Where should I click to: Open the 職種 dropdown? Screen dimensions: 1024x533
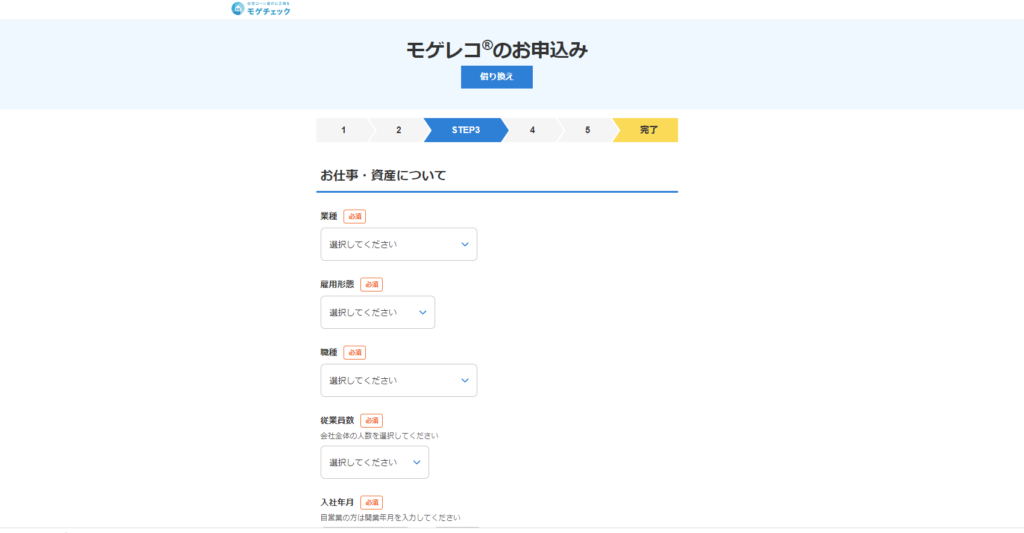[x=398, y=380]
